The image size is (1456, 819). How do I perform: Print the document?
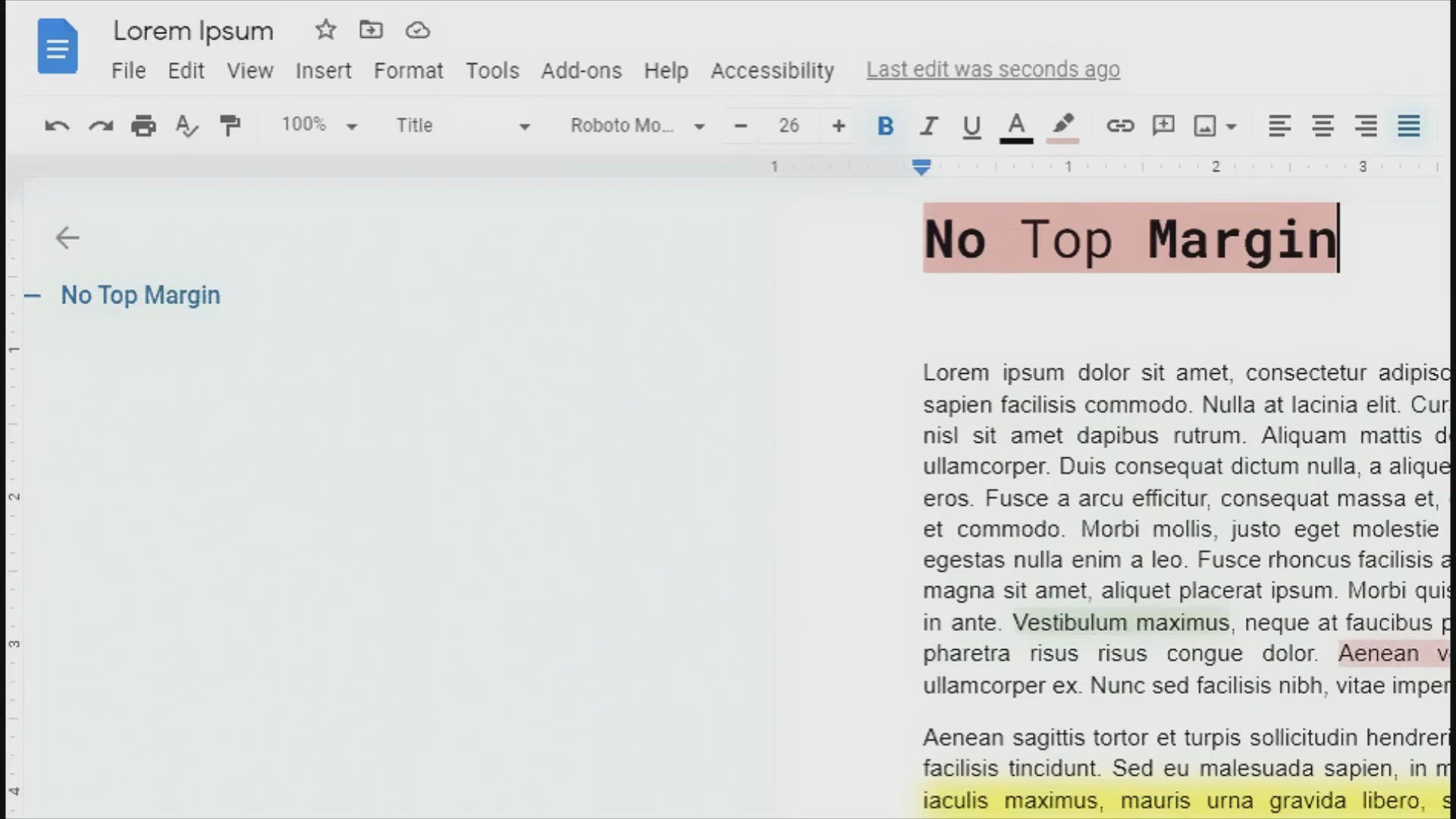[143, 126]
